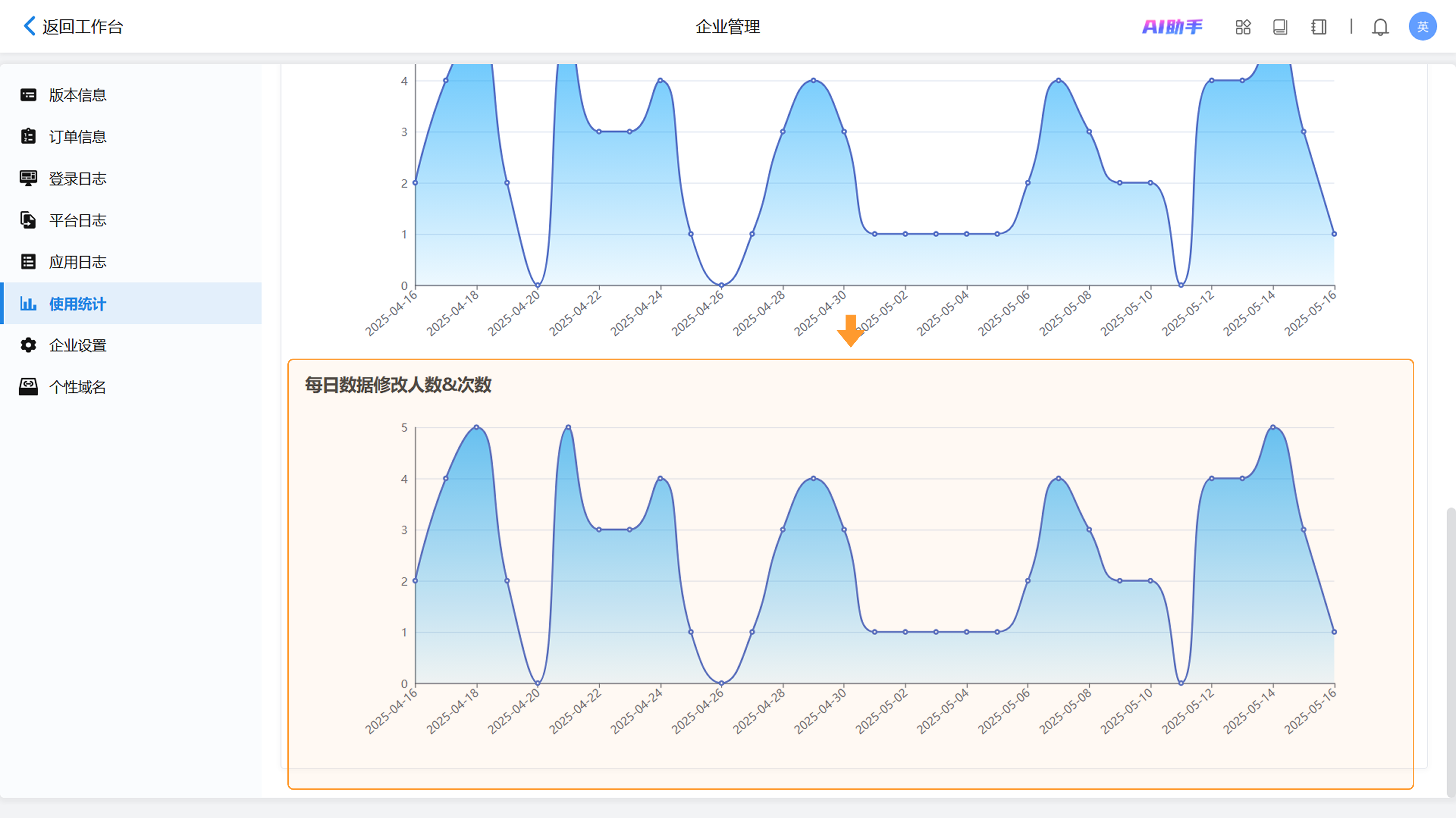The image size is (1456, 818).
Task: Open user avatar 英 menu
Action: (x=1423, y=27)
